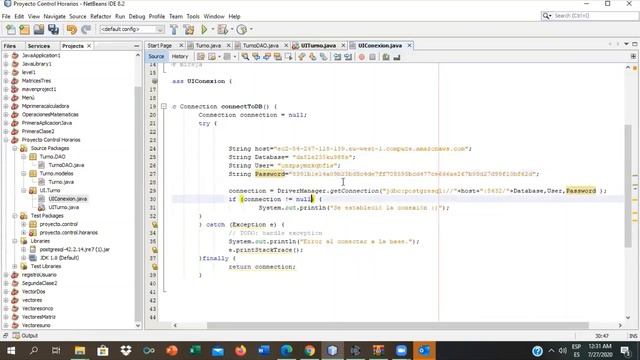Select the Source view button
This screenshot has height=360, width=640.
point(156,57)
